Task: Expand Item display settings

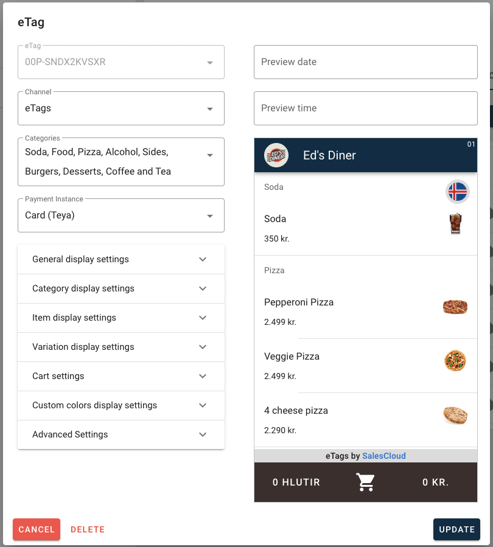Action: pos(121,318)
